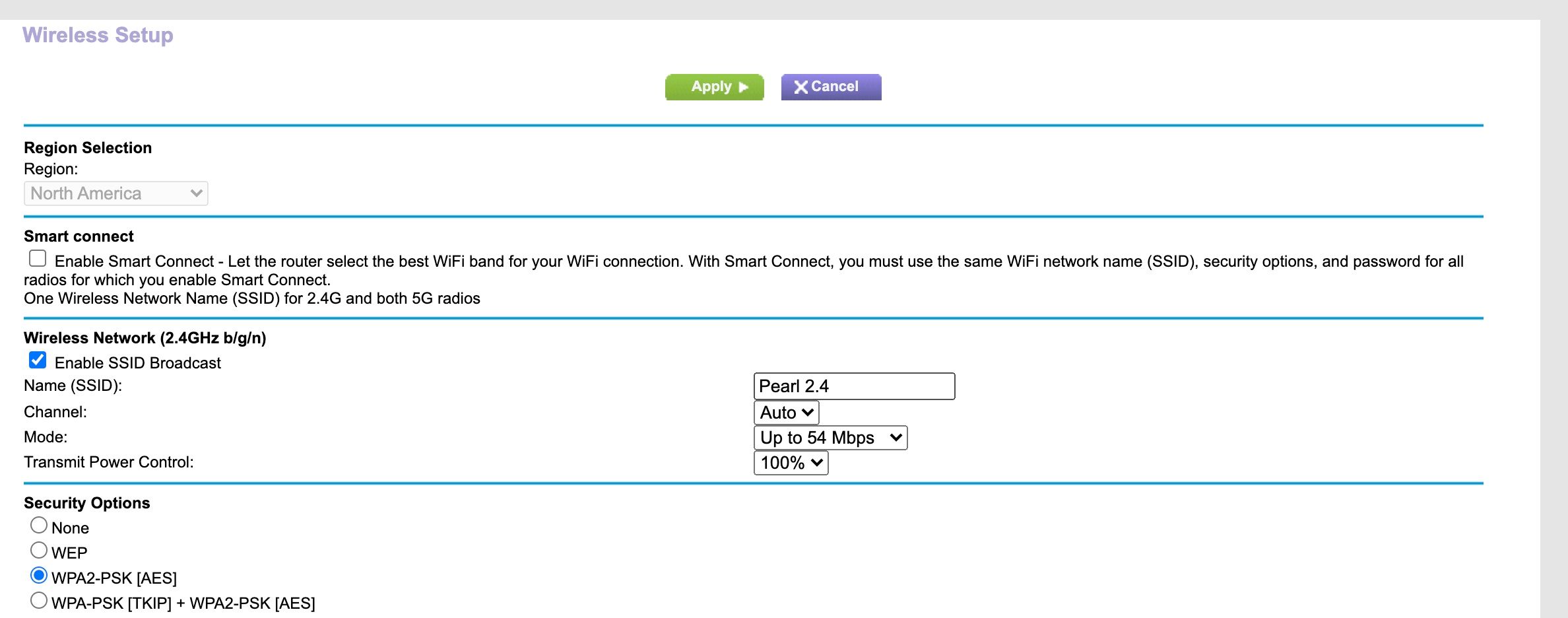Click the Wireless Network (2.4GHz b/g/n) heading
Image resolution: width=1568 pixels, height=618 pixels.
(145, 337)
